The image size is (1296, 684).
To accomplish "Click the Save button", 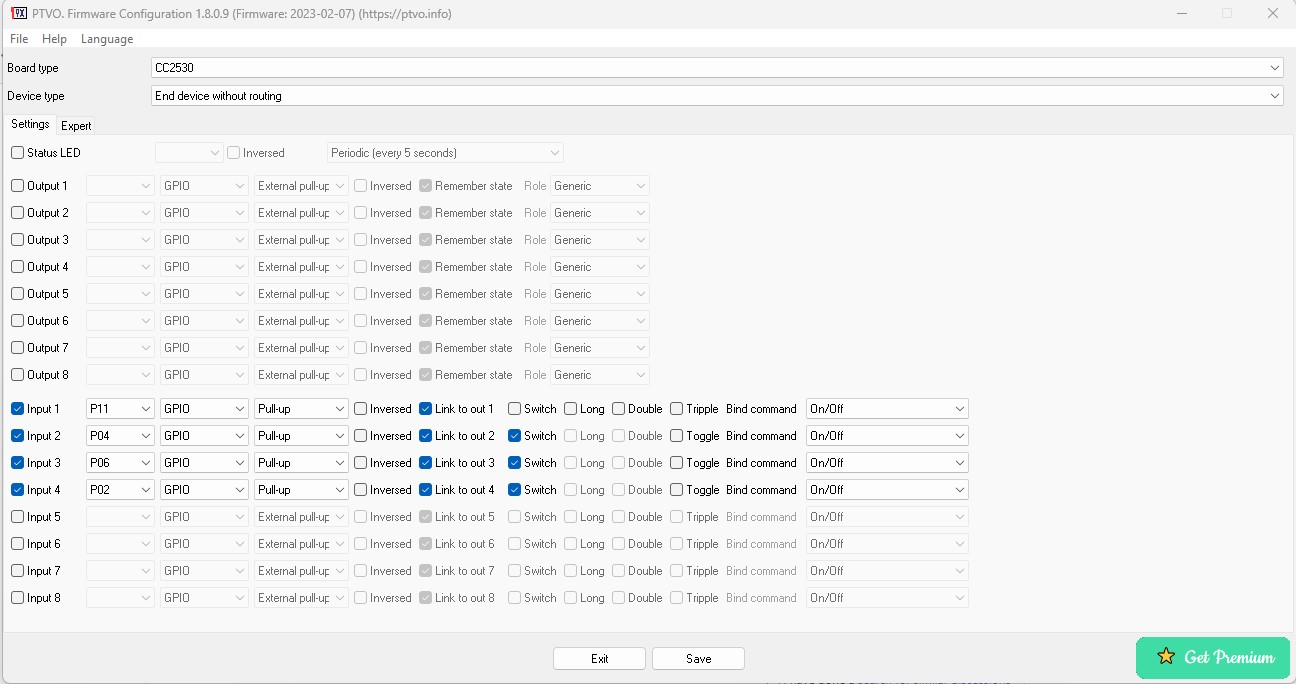I will point(698,658).
